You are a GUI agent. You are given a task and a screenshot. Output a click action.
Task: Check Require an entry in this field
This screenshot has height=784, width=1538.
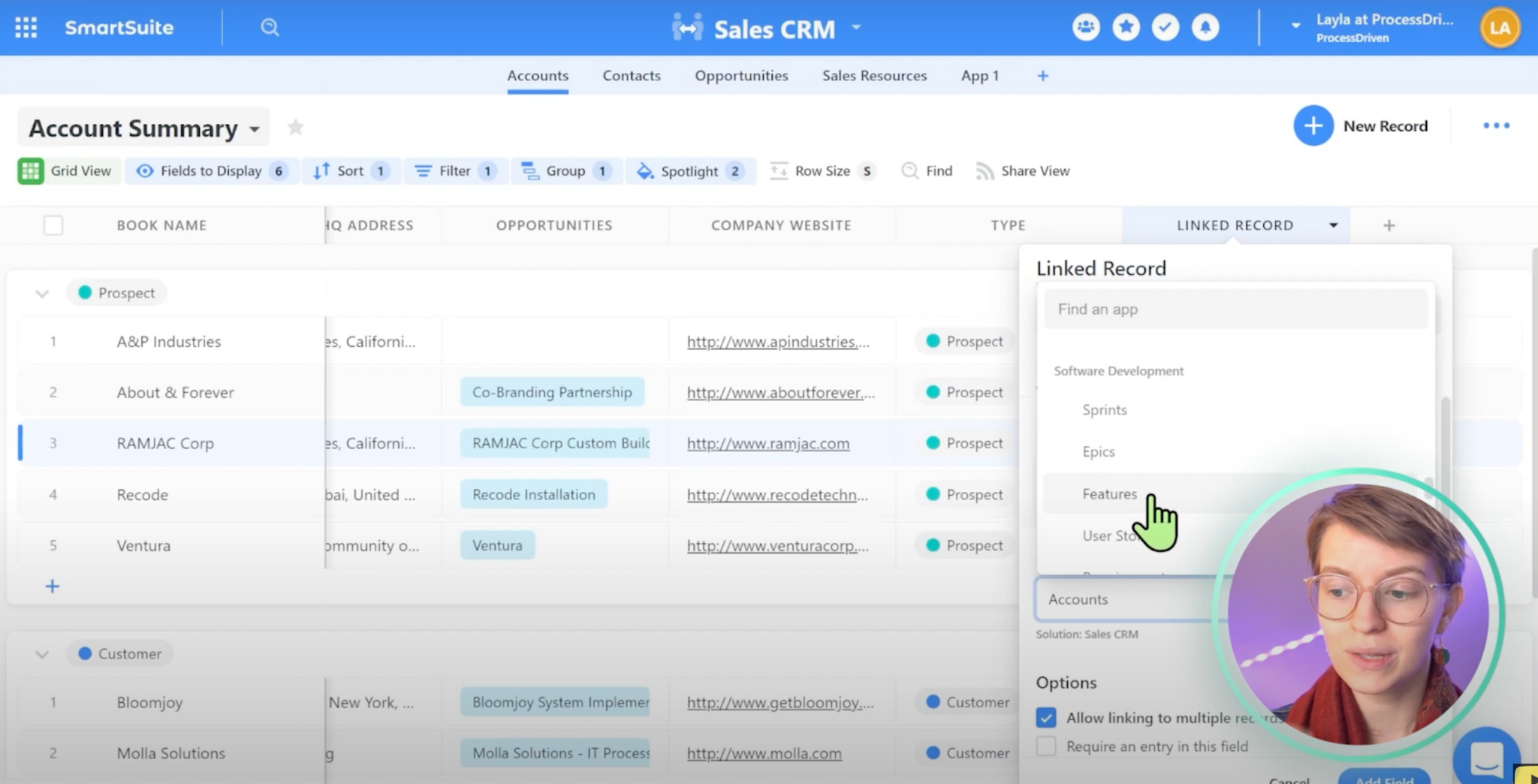[1046, 746]
